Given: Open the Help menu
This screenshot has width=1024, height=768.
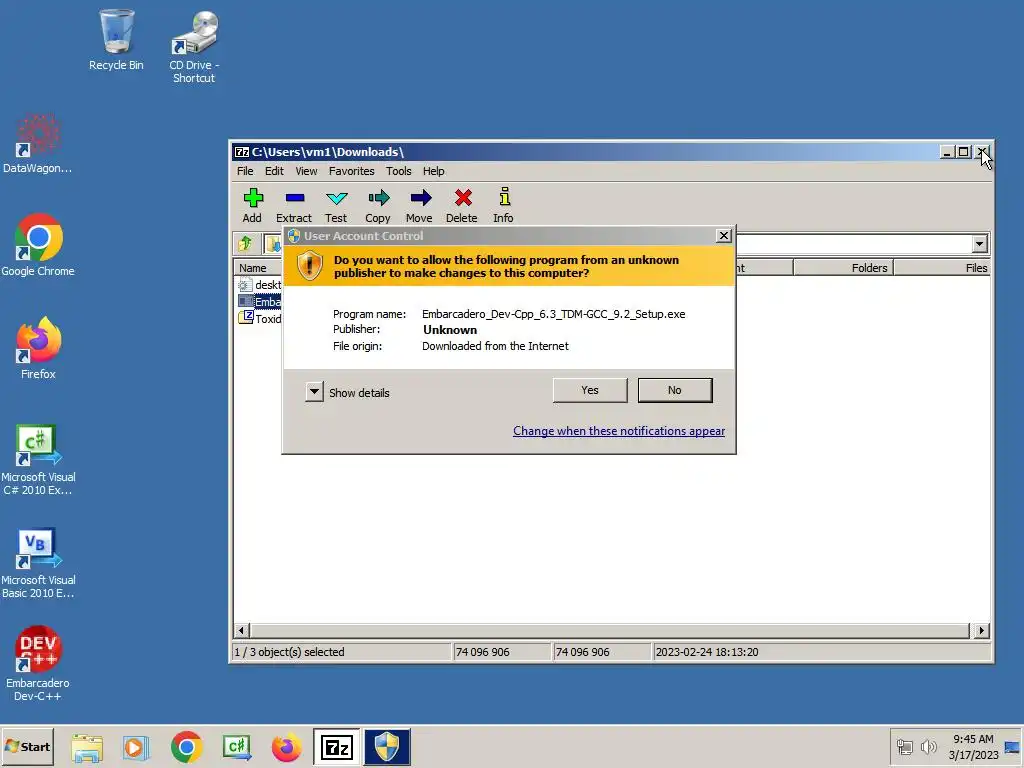Looking at the screenshot, I should tap(434, 171).
